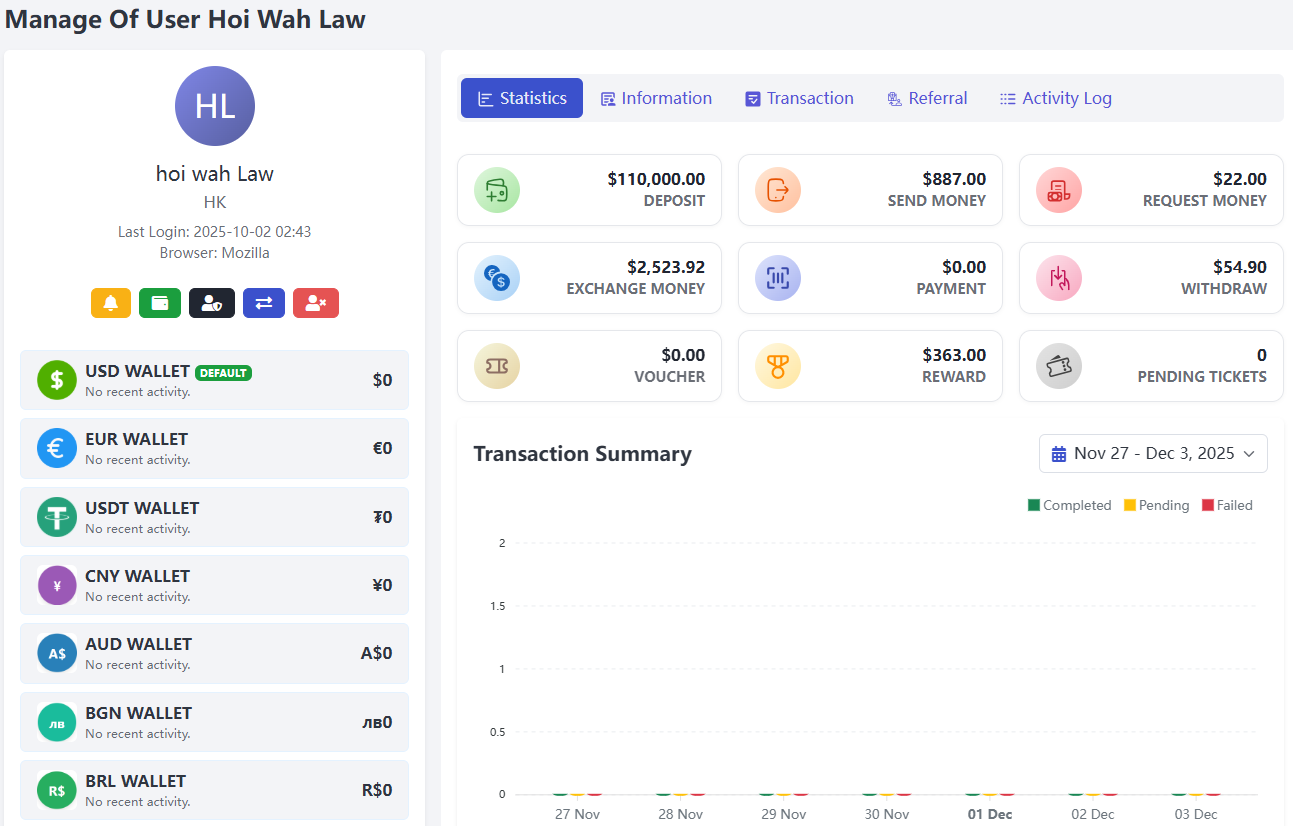Click the yellow bell notification button
The height and width of the screenshot is (826, 1293).
111,303
